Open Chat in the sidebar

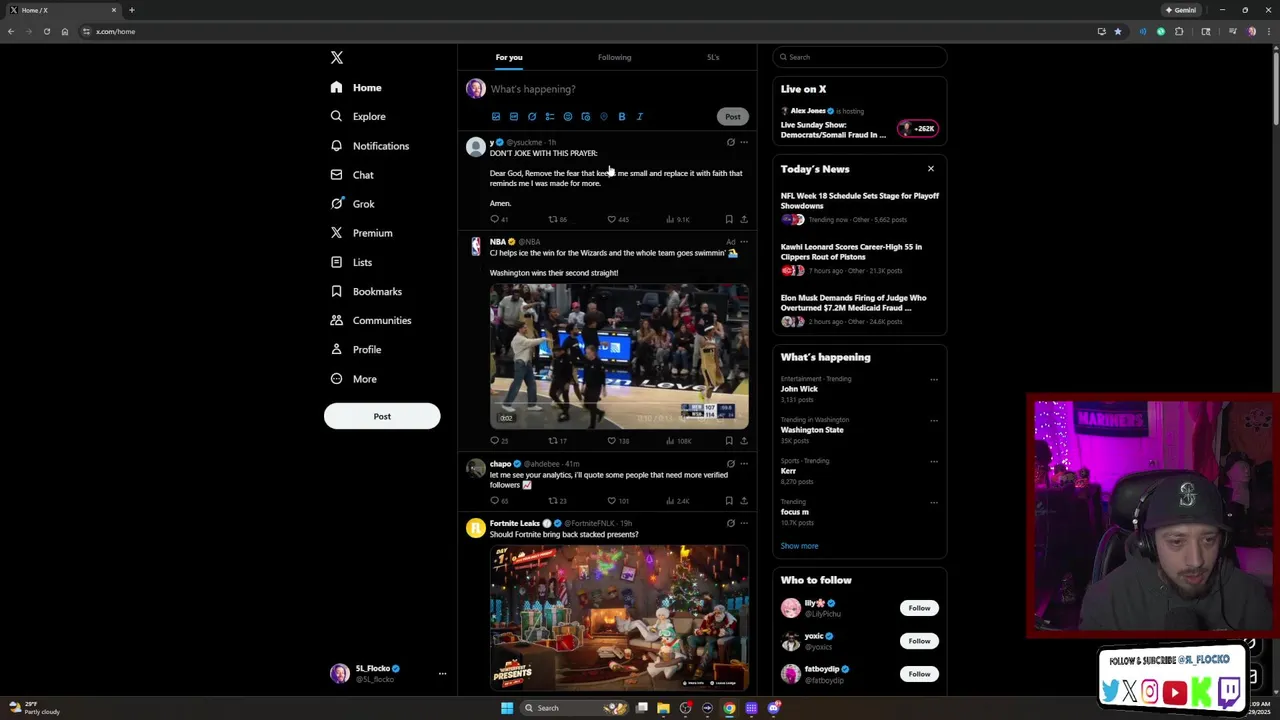(352, 175)
